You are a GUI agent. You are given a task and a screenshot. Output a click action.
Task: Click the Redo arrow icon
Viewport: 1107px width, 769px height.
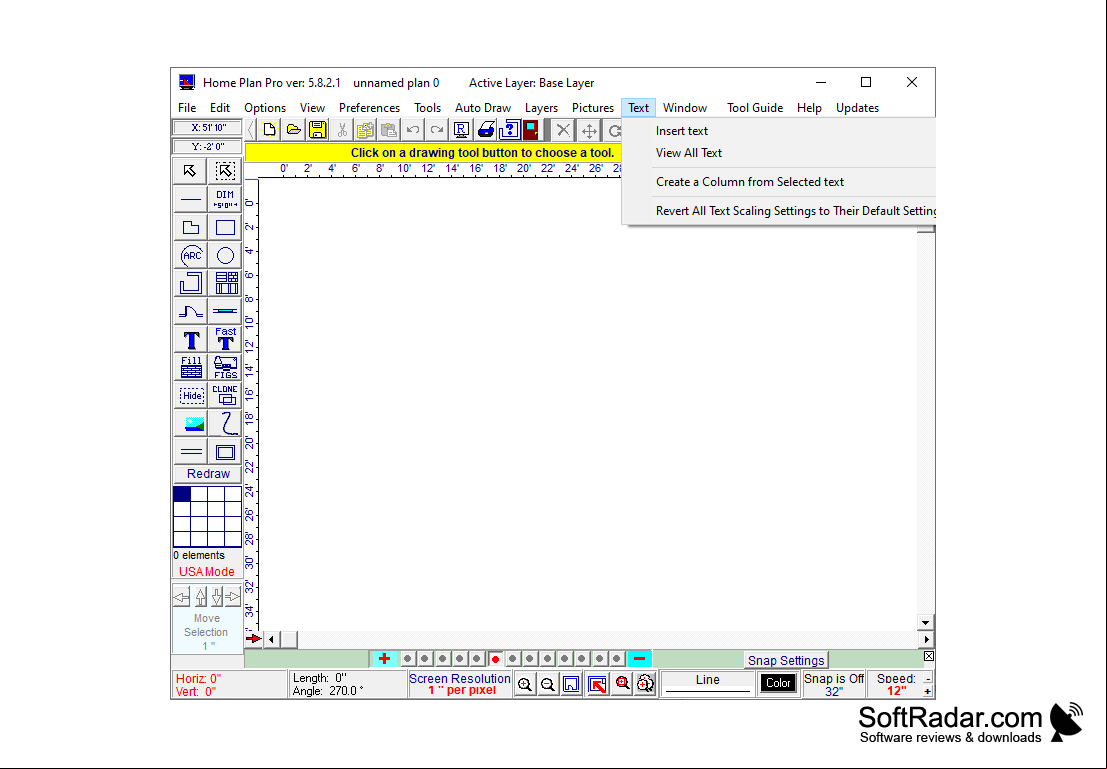pos(437,130)
